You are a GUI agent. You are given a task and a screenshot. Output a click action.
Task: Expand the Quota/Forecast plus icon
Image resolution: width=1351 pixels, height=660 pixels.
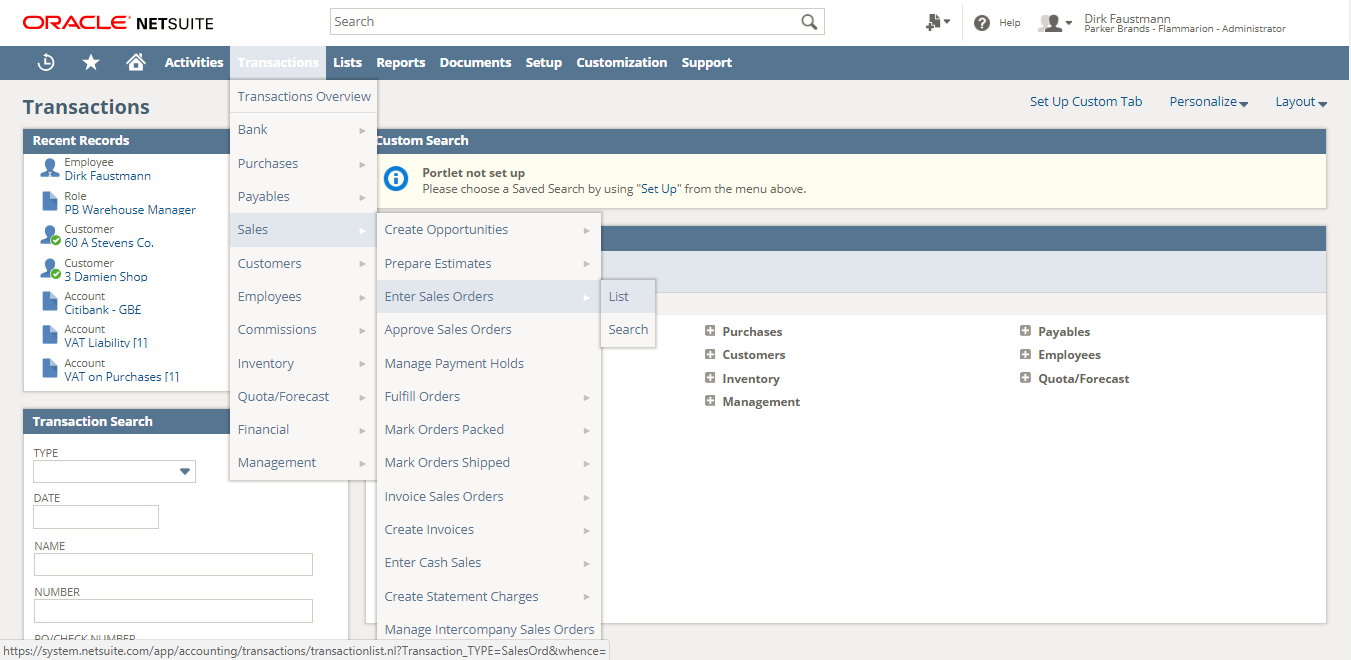[1026, 378]
